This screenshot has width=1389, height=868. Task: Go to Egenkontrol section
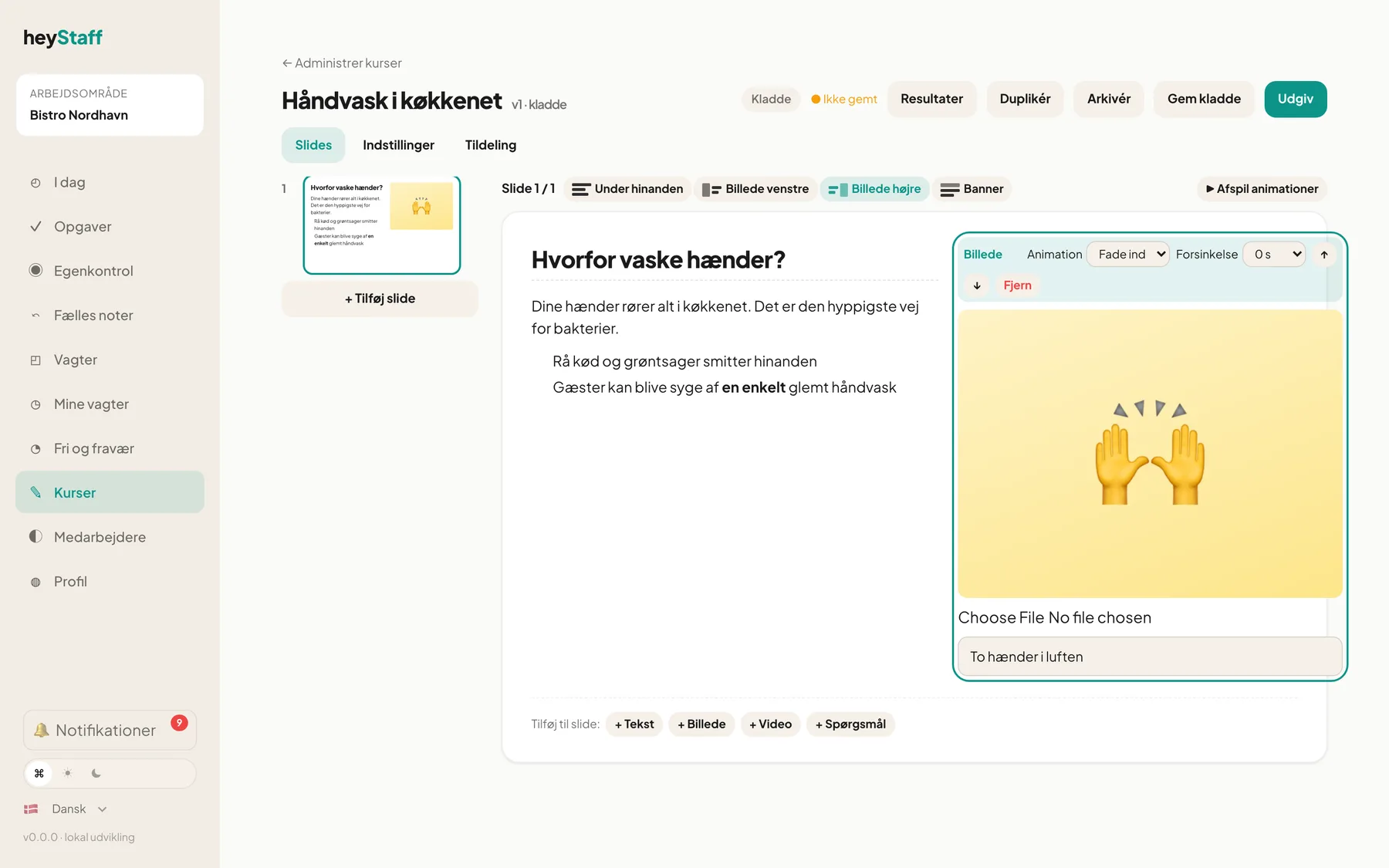coord(110,271)
